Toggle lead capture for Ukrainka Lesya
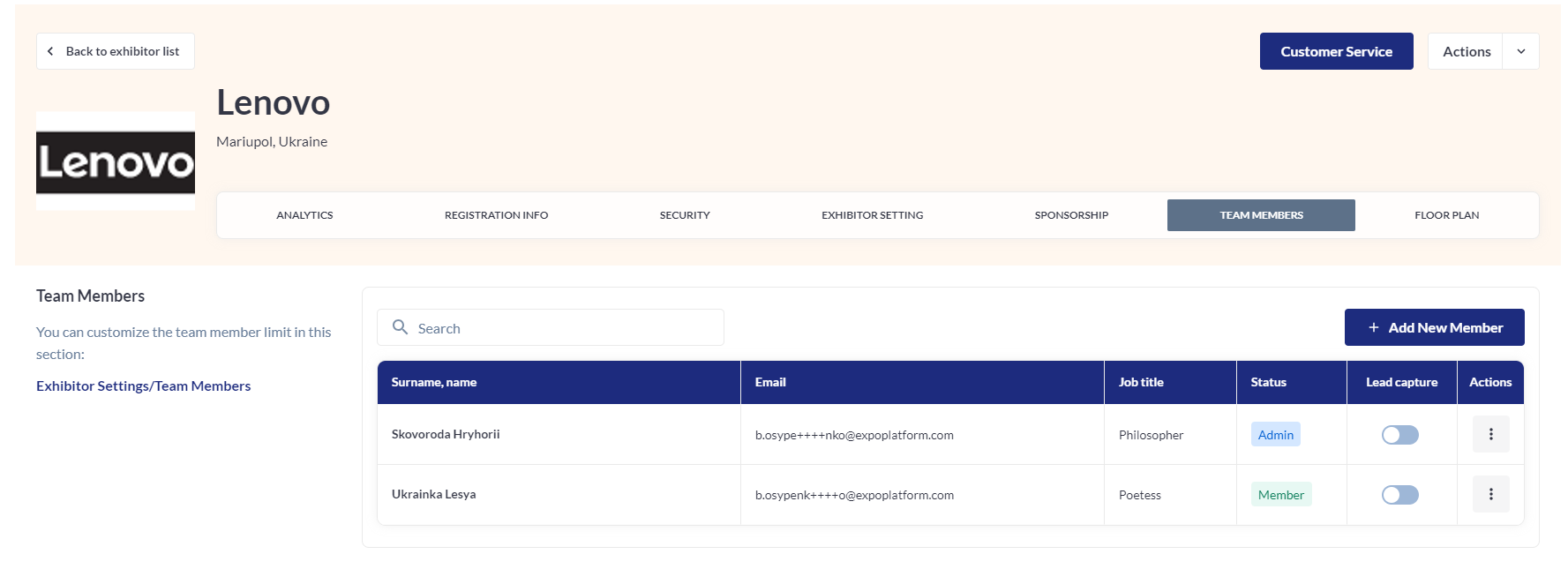The height and width of the screenshot is (569, 1568). click(1399, 495)
